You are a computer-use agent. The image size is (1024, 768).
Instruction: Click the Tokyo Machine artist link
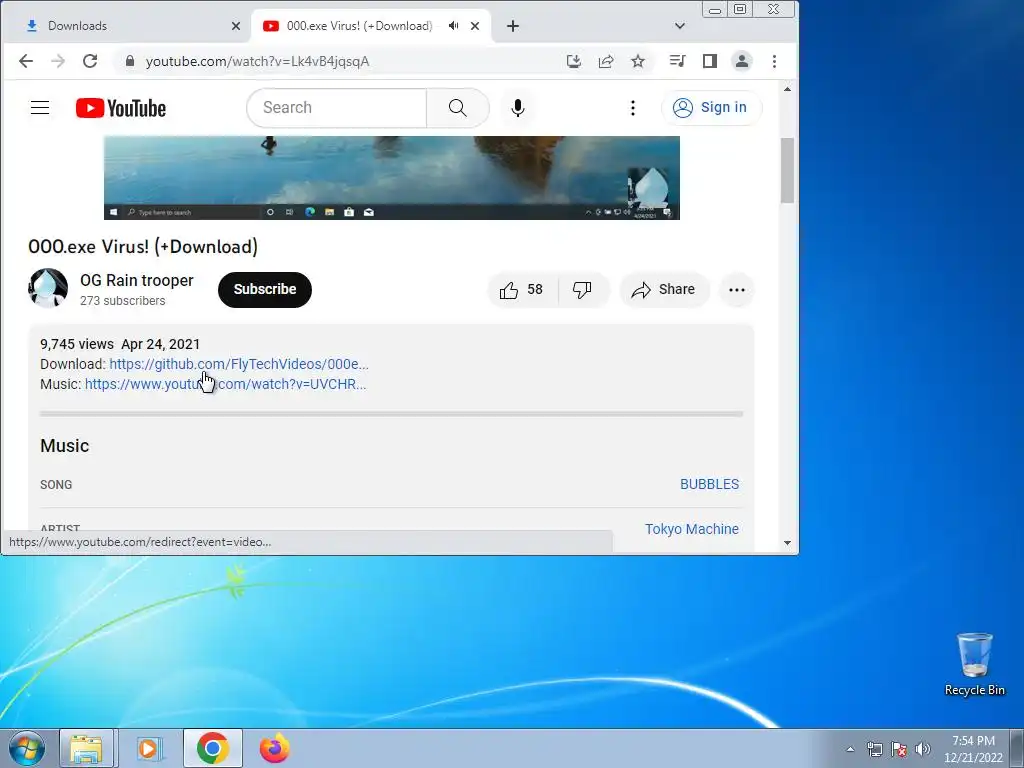tap(692, 529)
